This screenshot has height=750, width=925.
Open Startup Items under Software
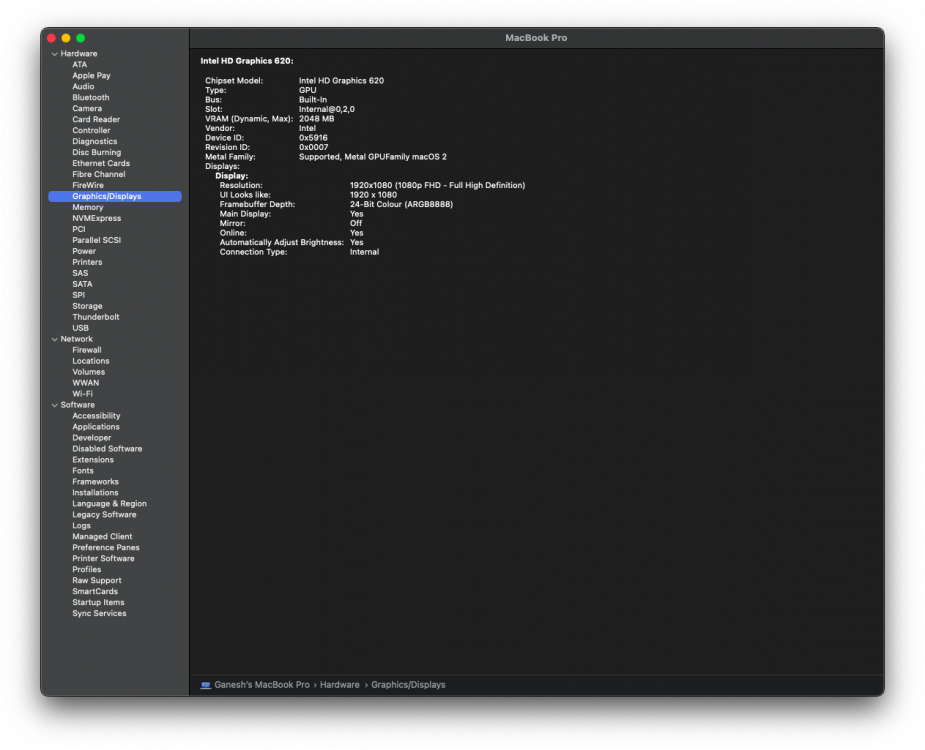99,602
